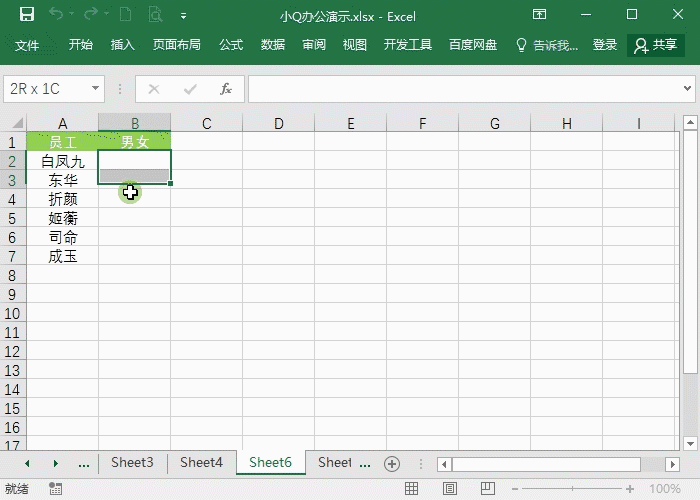Switch to Normal view in status bar

[411, 489]
